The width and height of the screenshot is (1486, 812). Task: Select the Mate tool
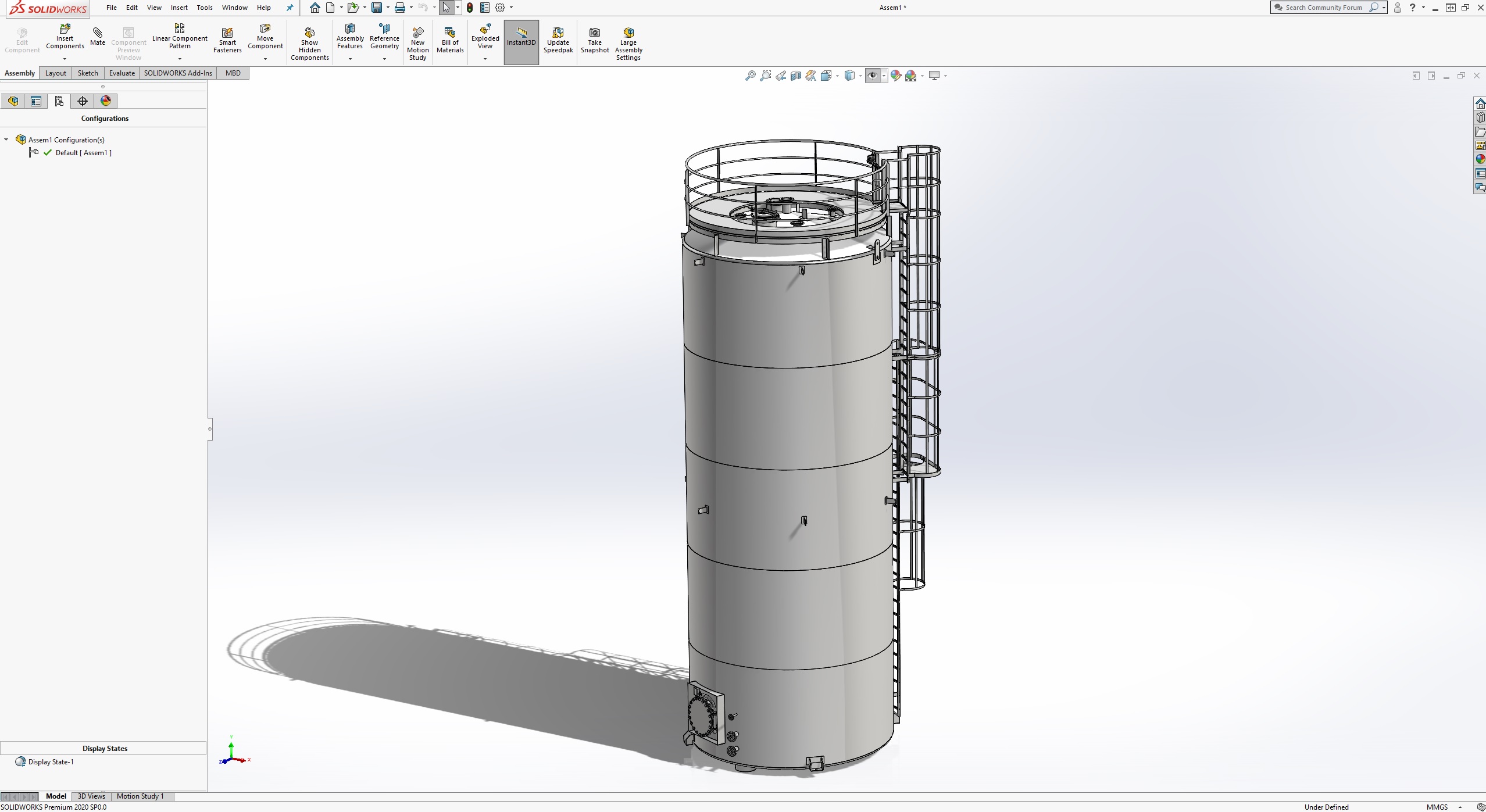[98, 37]
